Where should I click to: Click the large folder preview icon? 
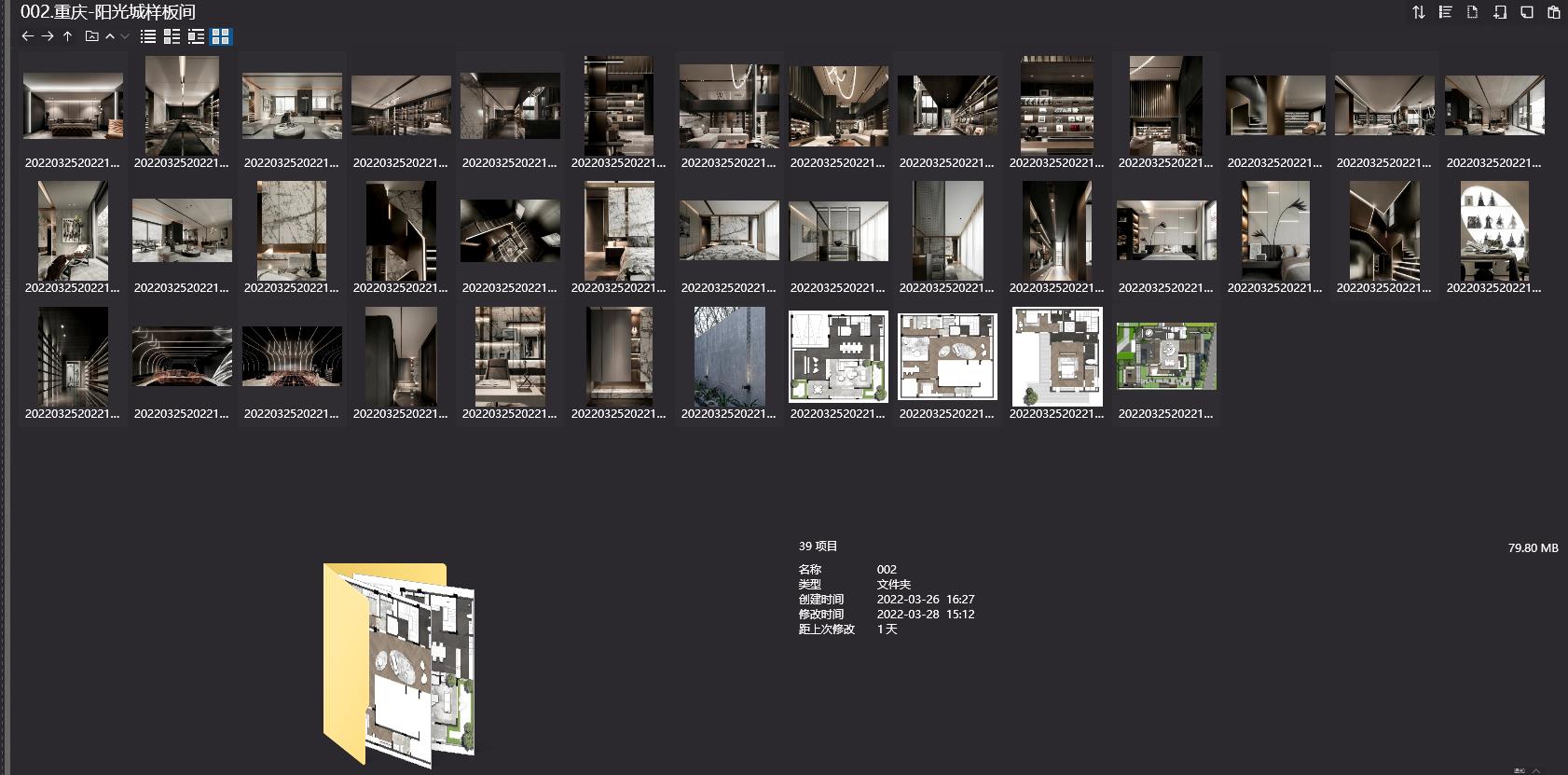pos(399,664)
